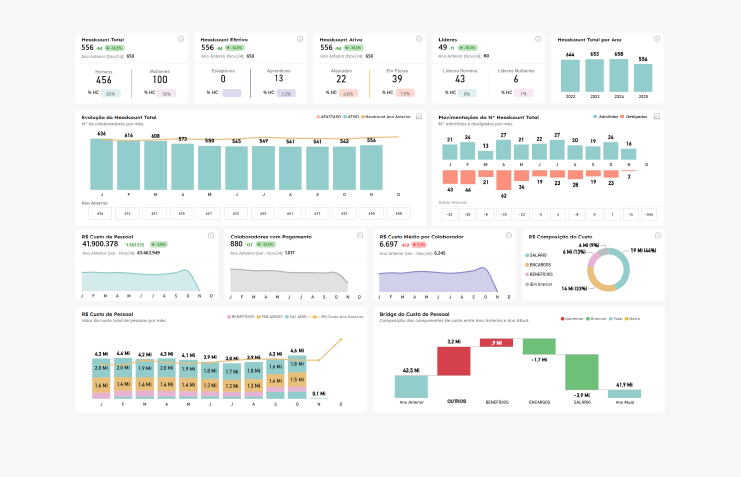Screen dimensions: 741x477
Task: Open info icon on Composição do Custo card
Action: click(x=658, y=235)
